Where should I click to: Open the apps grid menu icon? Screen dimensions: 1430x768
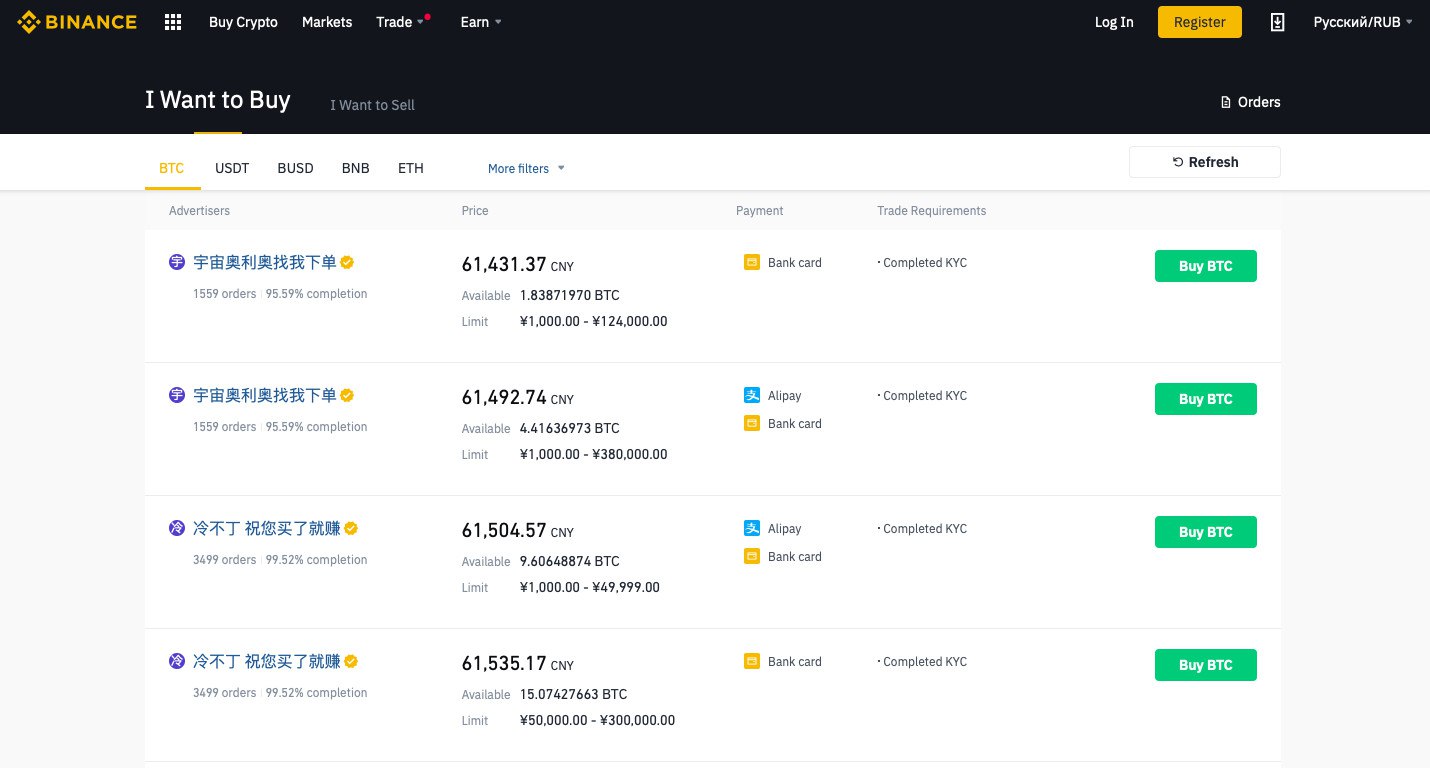(172, 22)
